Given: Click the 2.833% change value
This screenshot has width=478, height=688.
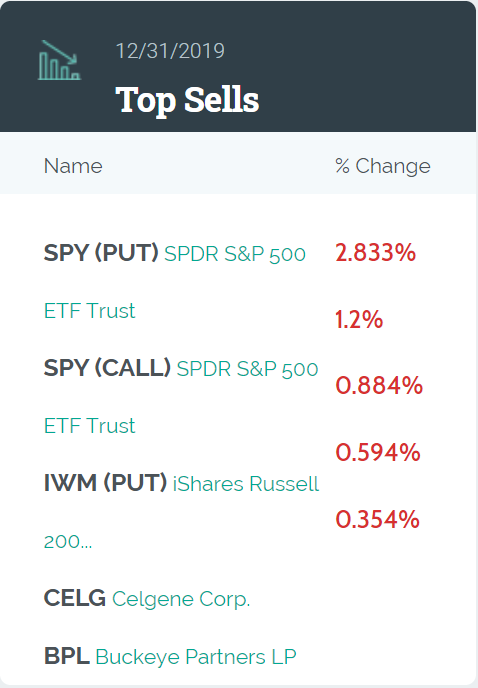Looking at the screenshot, I should (x=375, y=253).
